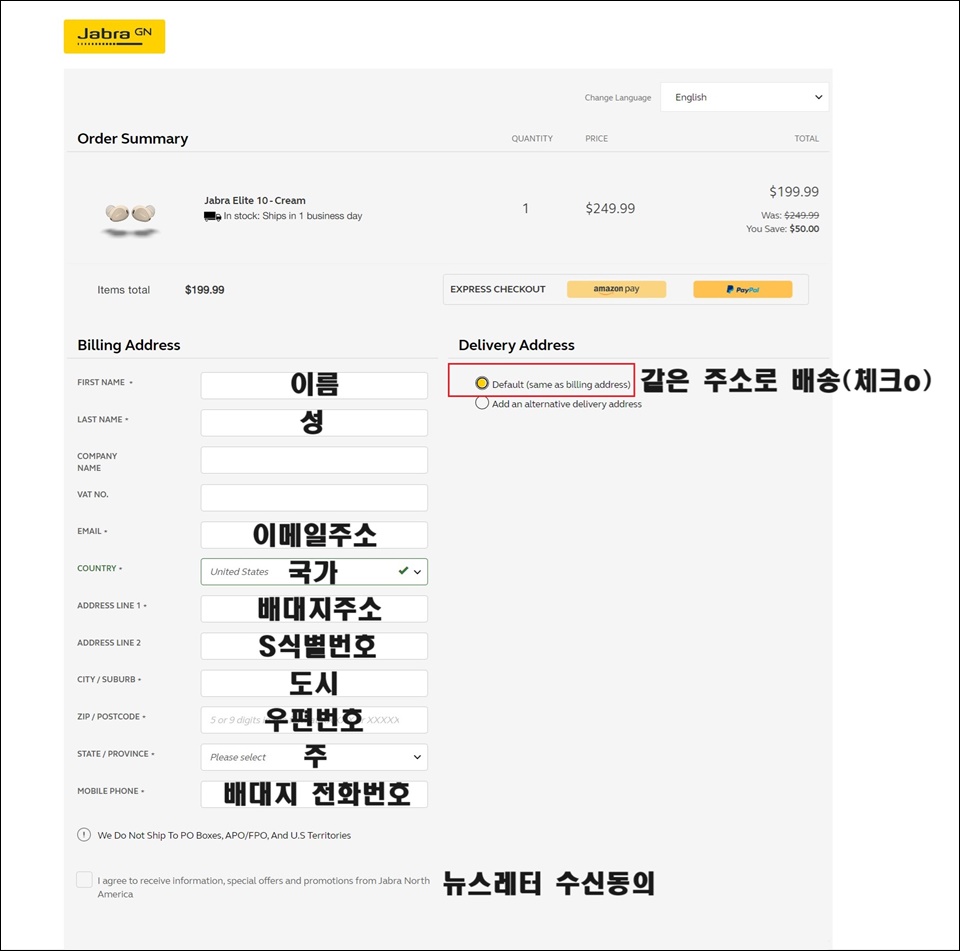
Task: Click the Last Name input field
Action: point(314,423)
